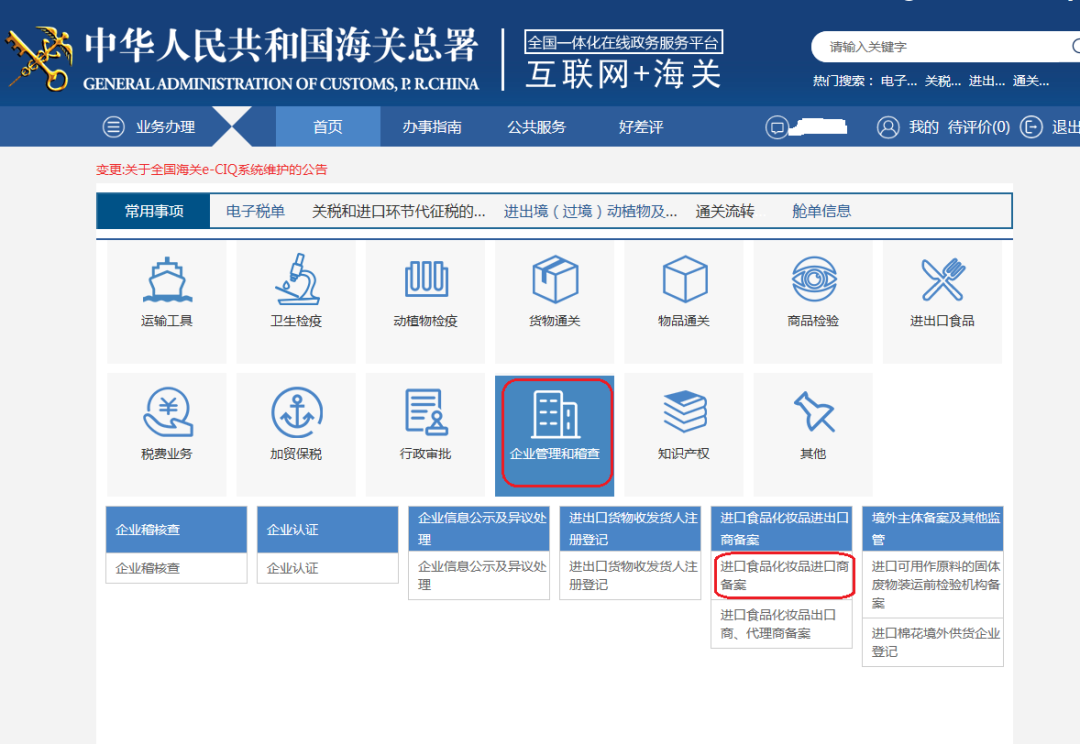Screen dimensions: 1080x744
Task: Open the 商品检验 eye icon
Action: (814, 279)
